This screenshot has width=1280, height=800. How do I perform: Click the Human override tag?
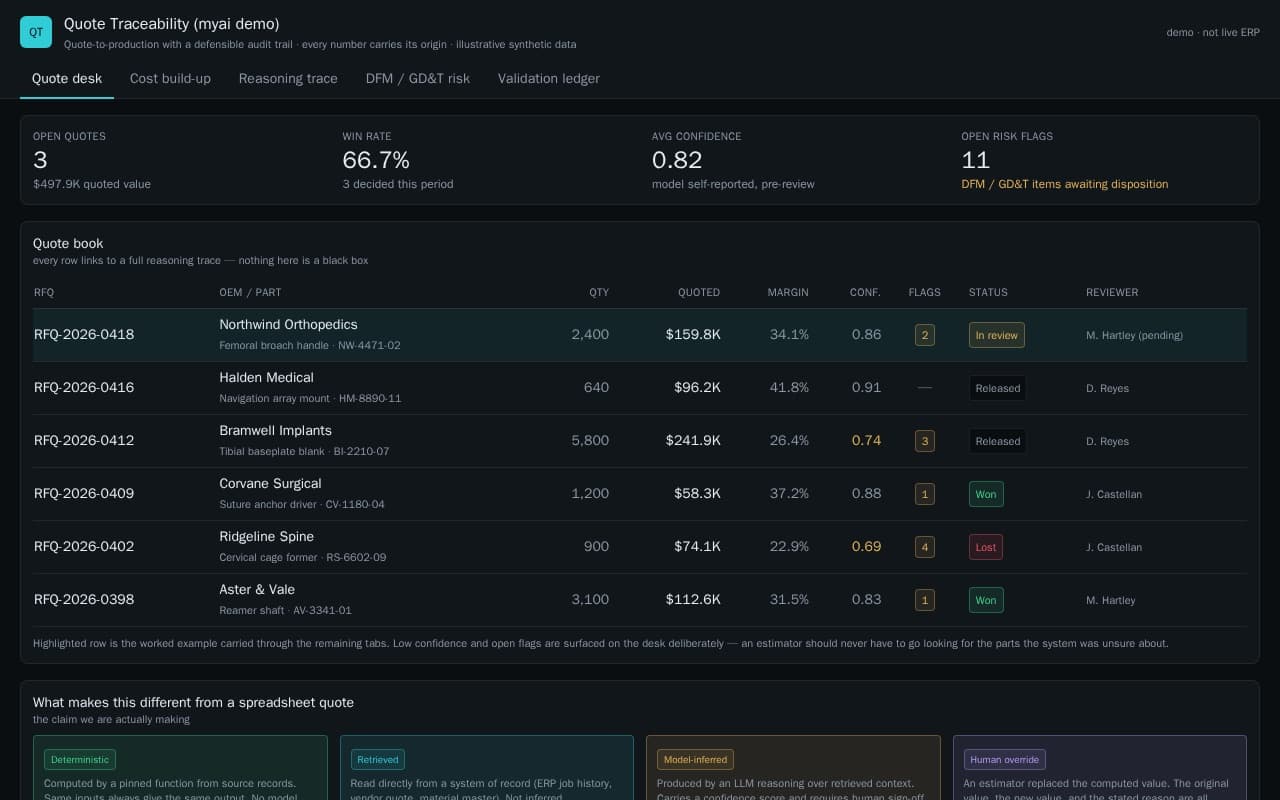tap(1005, 760)
